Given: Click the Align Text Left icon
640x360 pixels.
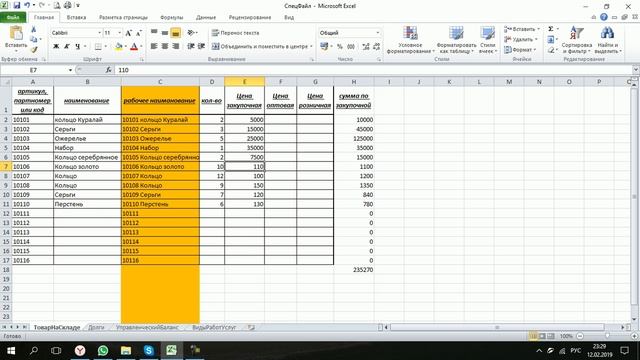Looking at the screenshot, I should [154, 47].
